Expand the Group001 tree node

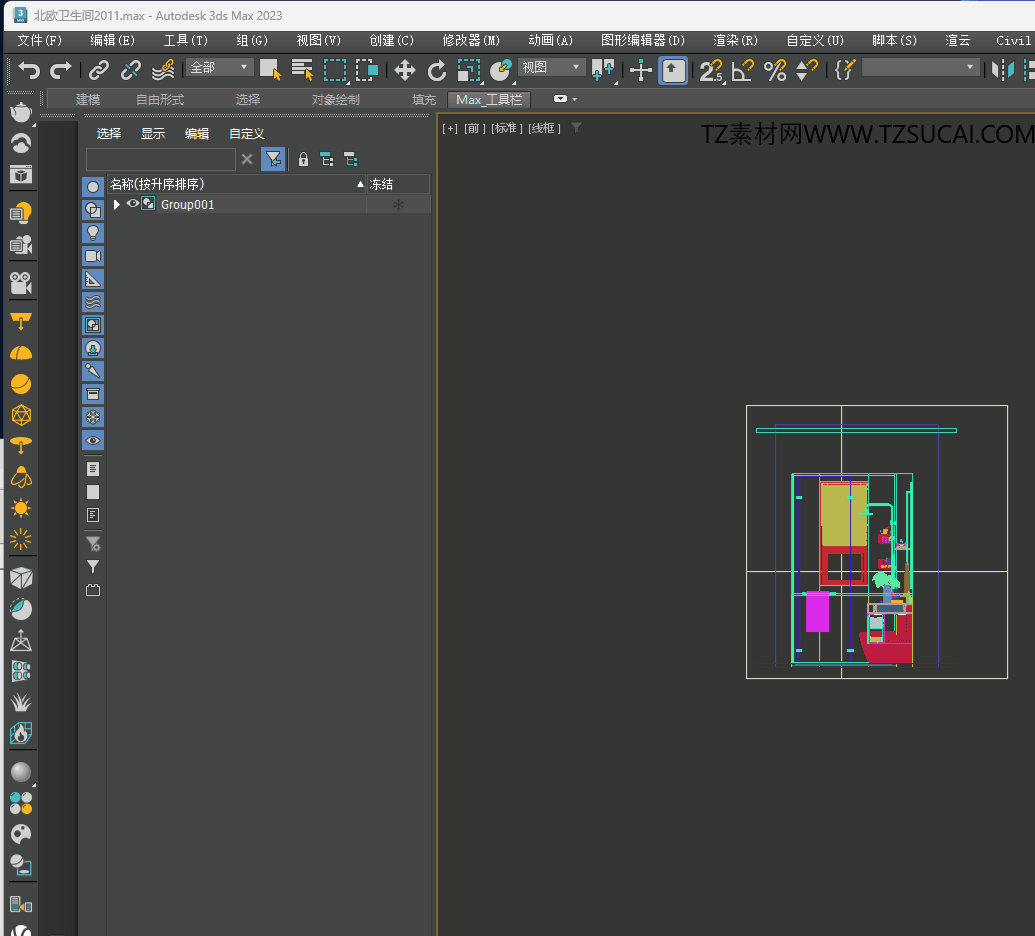(117, 205)
